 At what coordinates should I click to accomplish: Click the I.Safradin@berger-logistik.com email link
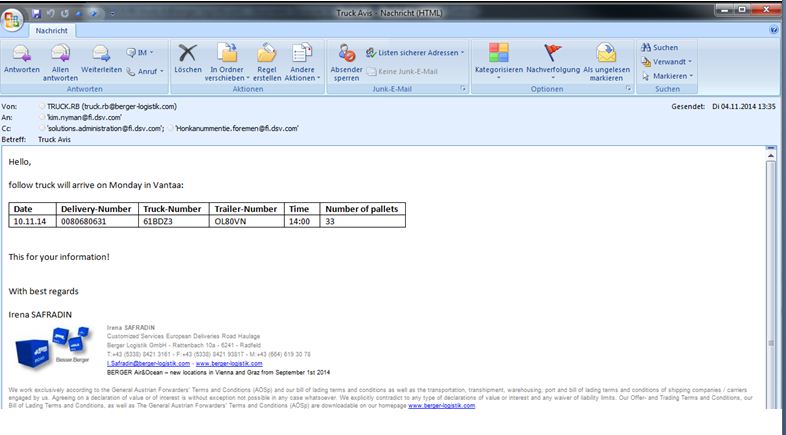click(148, 363)
